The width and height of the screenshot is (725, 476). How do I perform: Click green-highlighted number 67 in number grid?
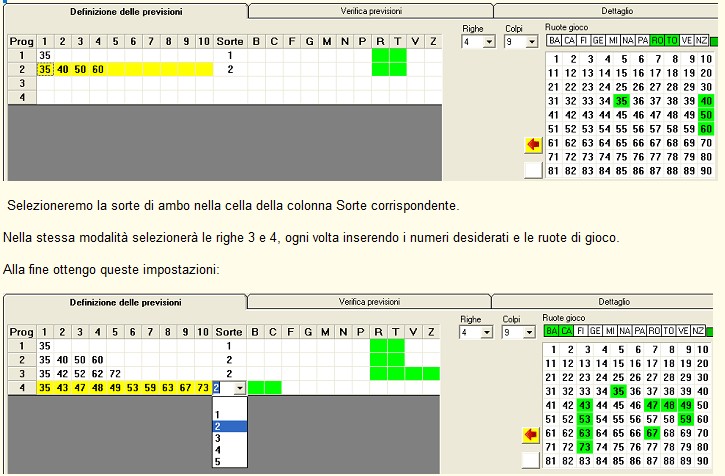tap(651, 433)
